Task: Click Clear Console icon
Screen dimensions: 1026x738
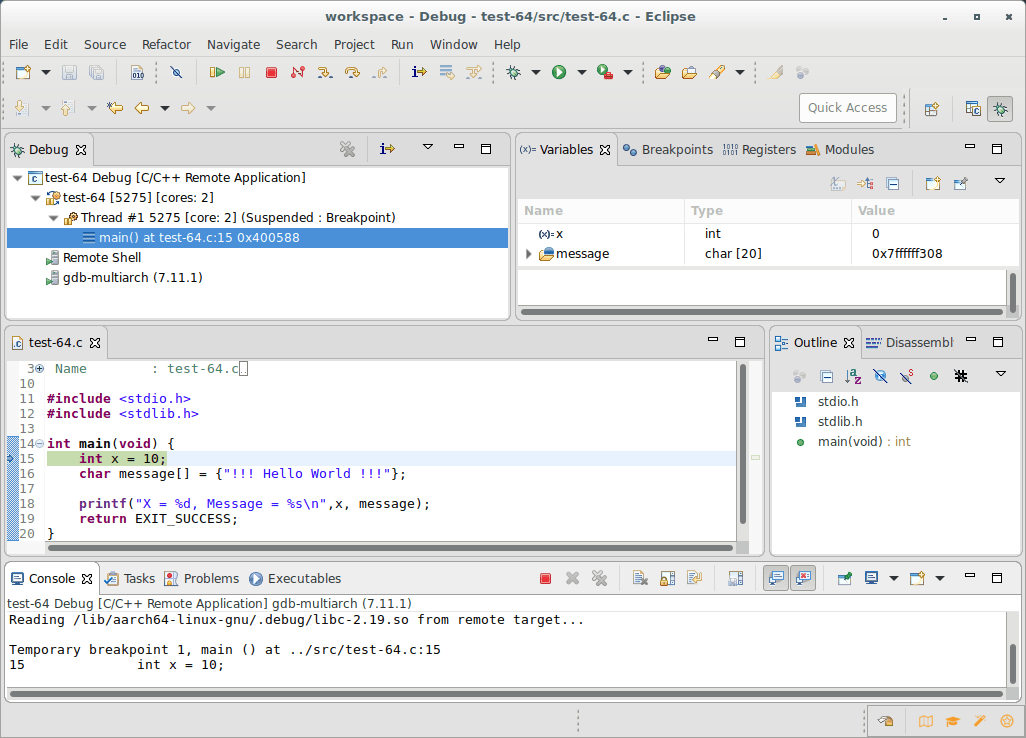Action: click(640, 578)
